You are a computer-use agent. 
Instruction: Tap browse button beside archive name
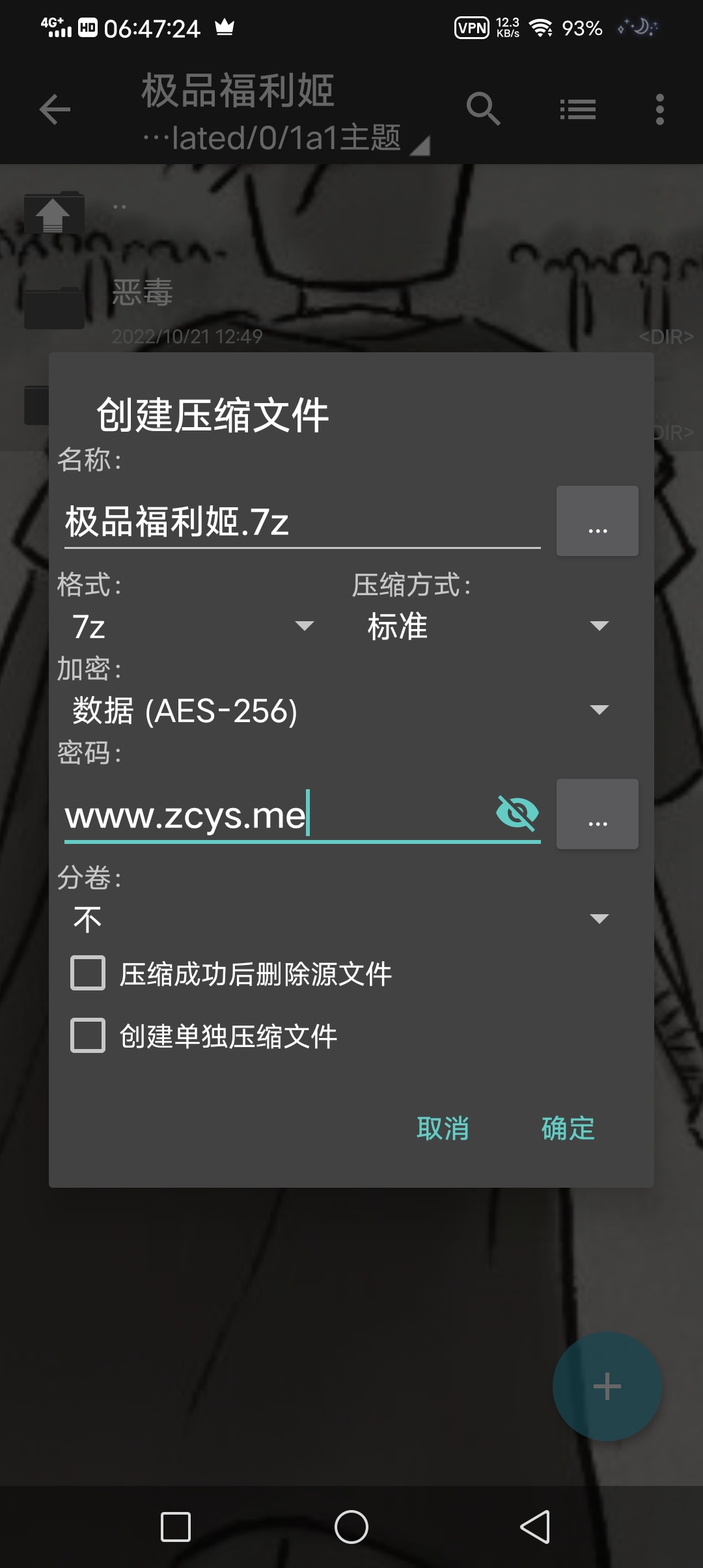pos(597,521)
